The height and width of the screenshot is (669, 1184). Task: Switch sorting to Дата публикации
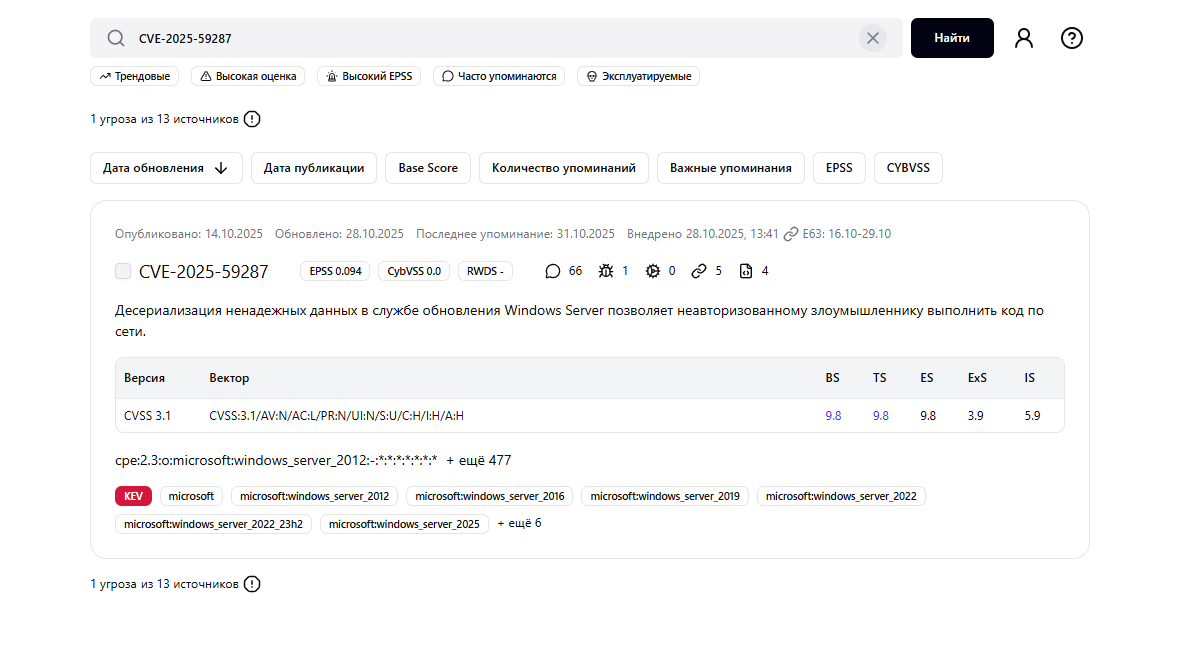click(x=315, y=168)
